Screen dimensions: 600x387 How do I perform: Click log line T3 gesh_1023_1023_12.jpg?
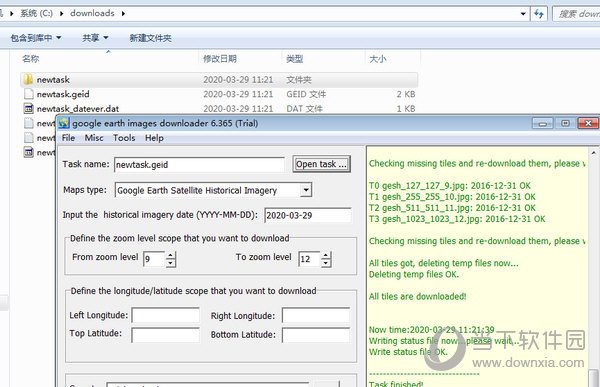point(457,219)
